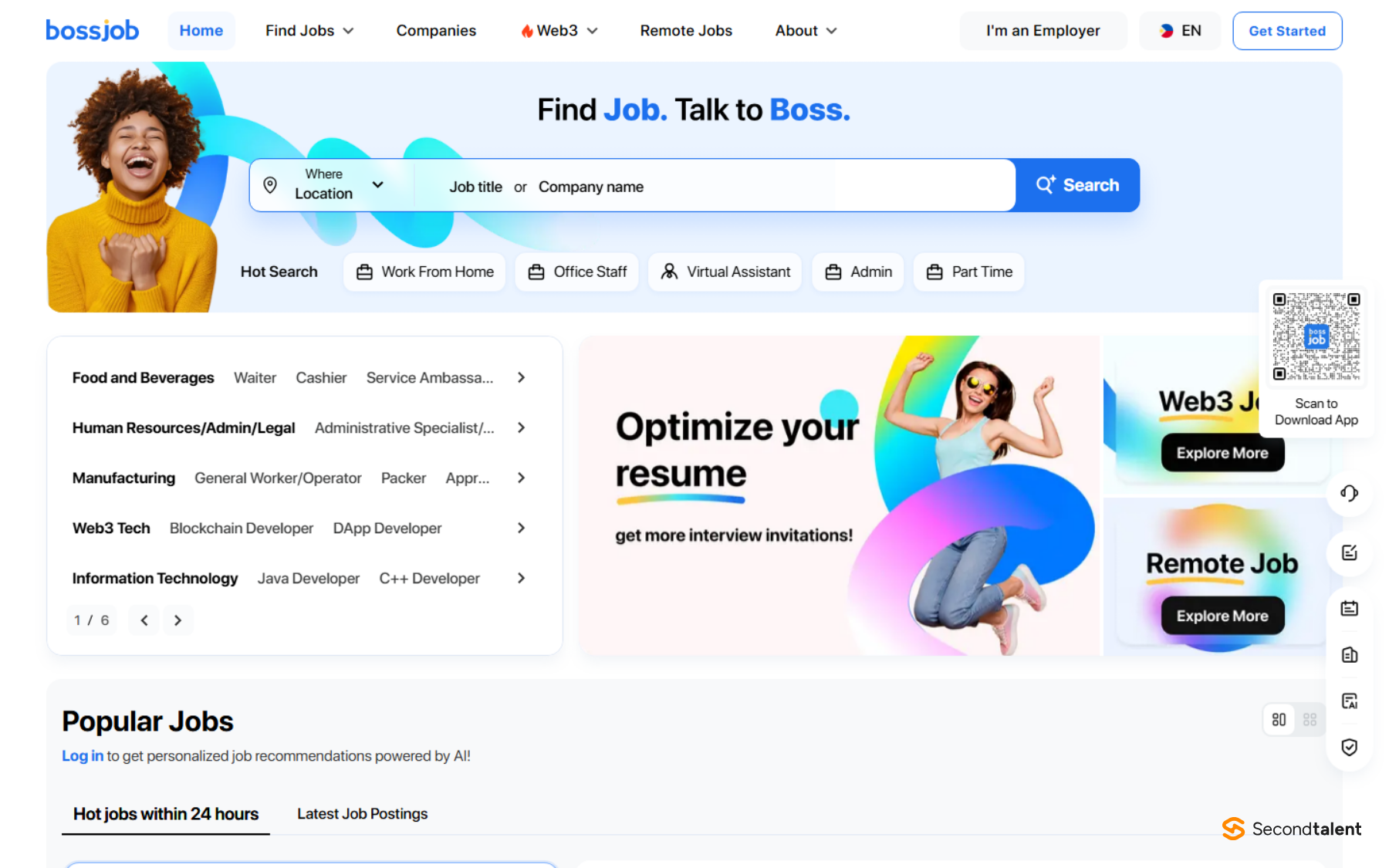Screen dimensions: 1389x868
Task: Click Explore More under Remote Job
Action: click(1222, 616)
